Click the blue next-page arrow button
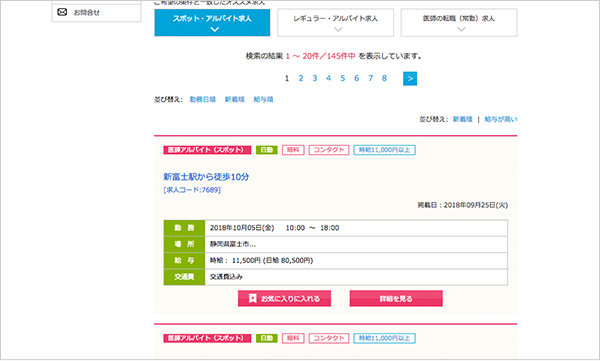 (x=410, y=78)
